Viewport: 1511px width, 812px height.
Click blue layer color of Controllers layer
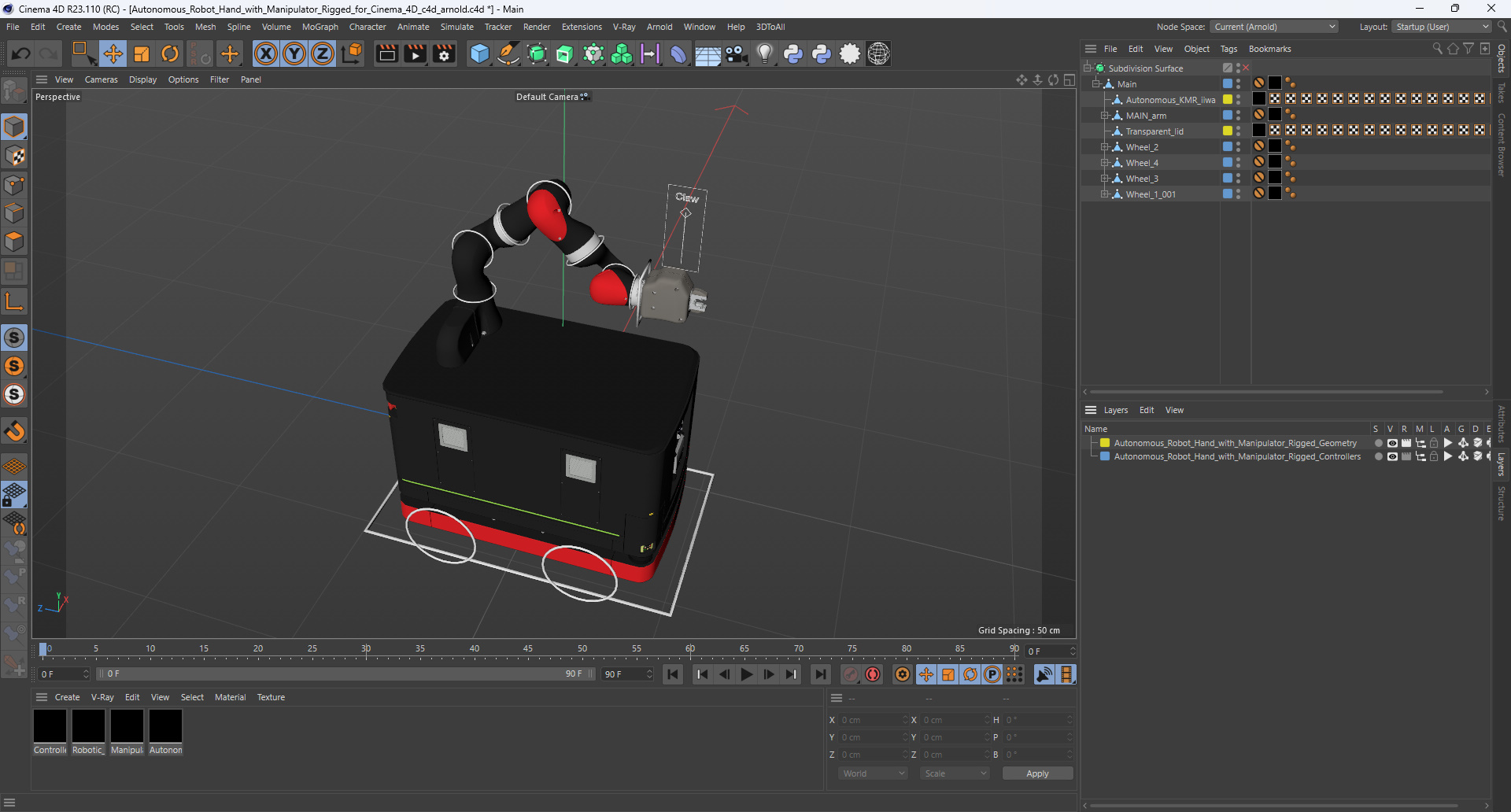click(1105, 456)
